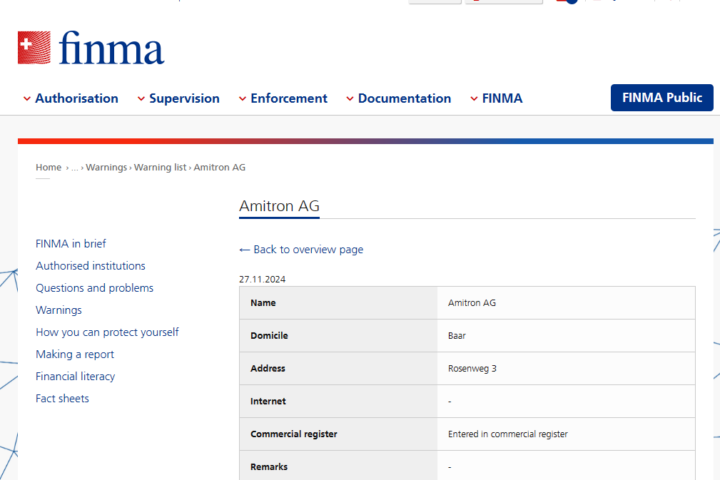Open Questions and problems link
This screenshot has width=720, height=480.
pyautogui.click(x=95, y=288)
